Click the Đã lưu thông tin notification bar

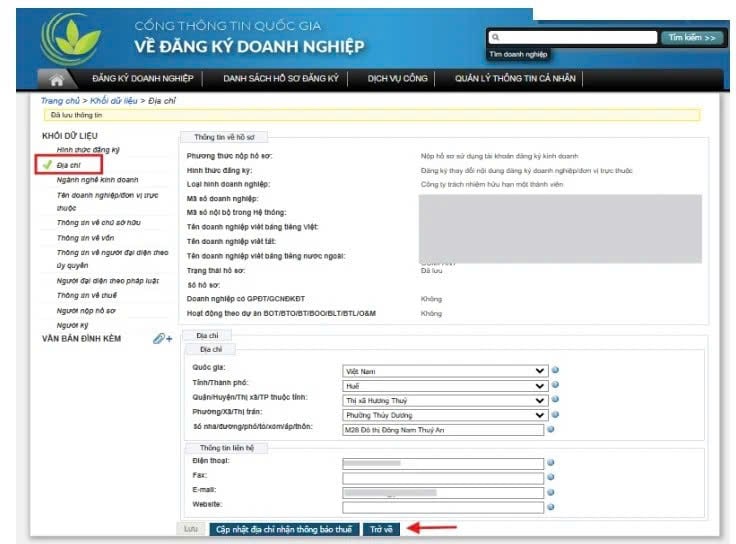click(372, 115)
